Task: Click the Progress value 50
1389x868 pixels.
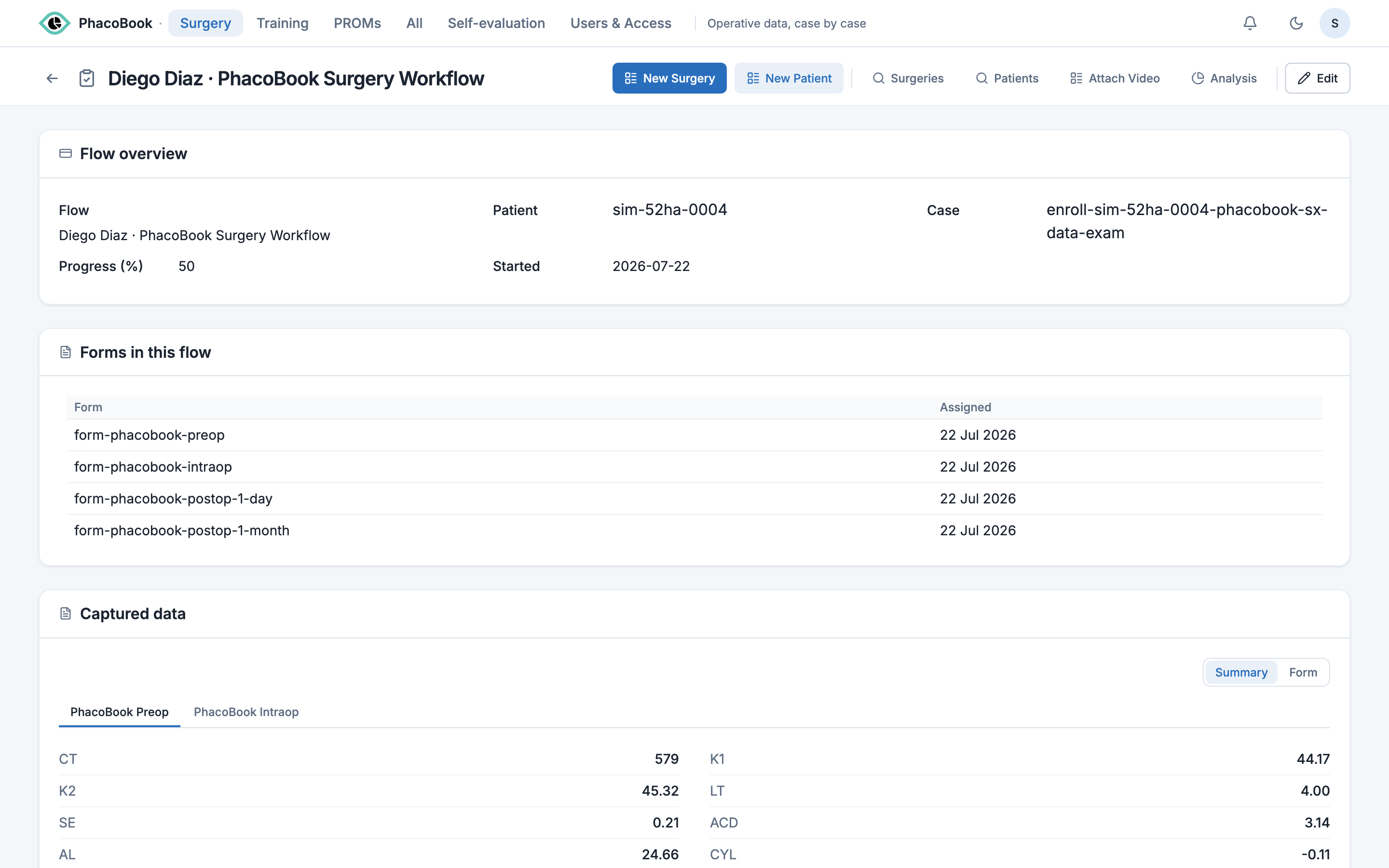Action: [187, 266]
